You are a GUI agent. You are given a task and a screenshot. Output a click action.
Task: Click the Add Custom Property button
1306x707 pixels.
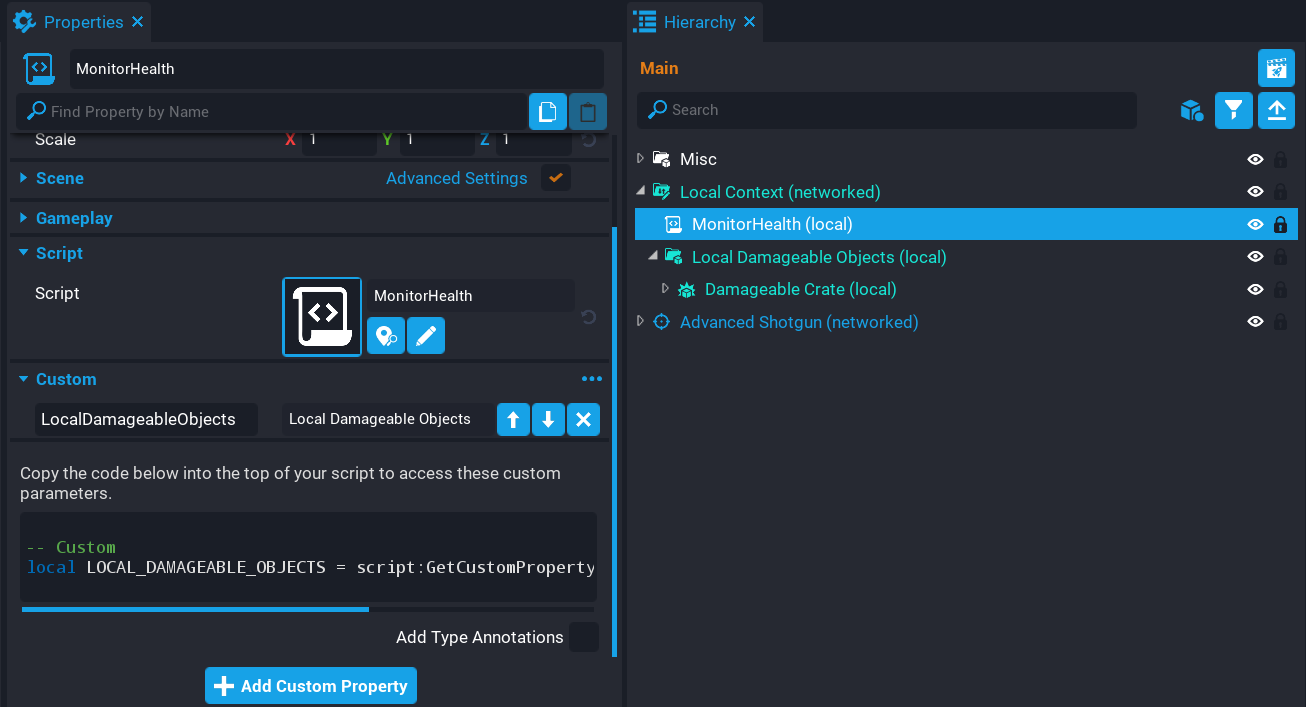point(311,686)
